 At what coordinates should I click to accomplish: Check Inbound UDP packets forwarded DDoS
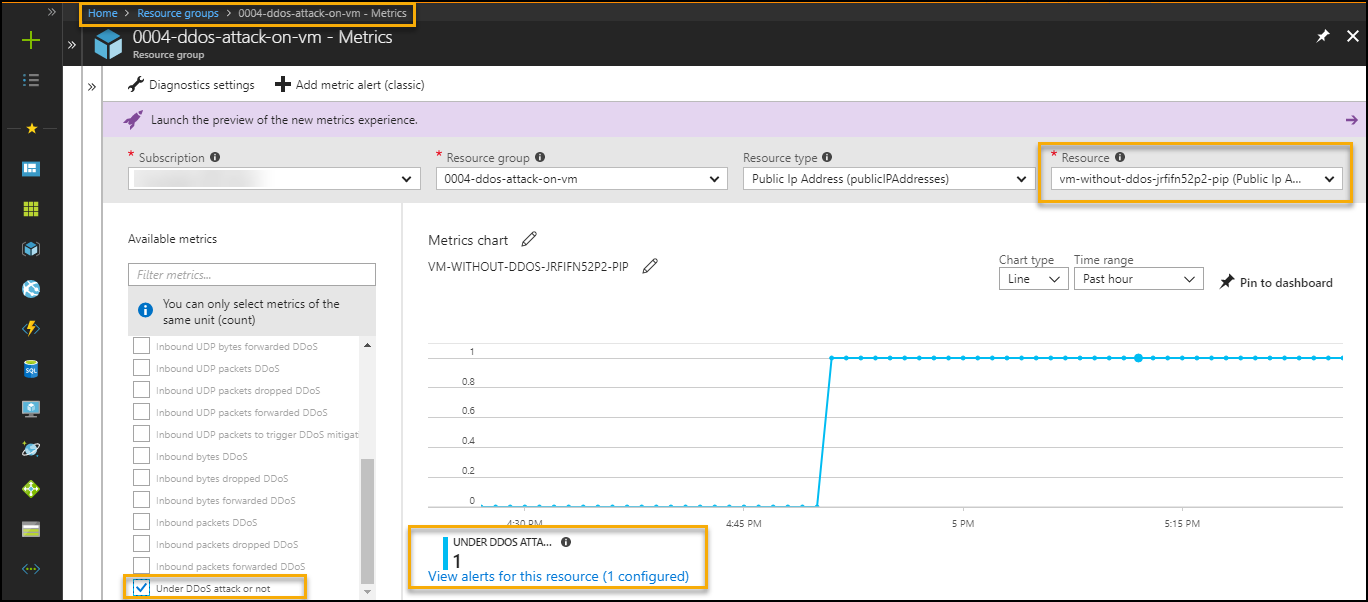[x=141, y=412]
